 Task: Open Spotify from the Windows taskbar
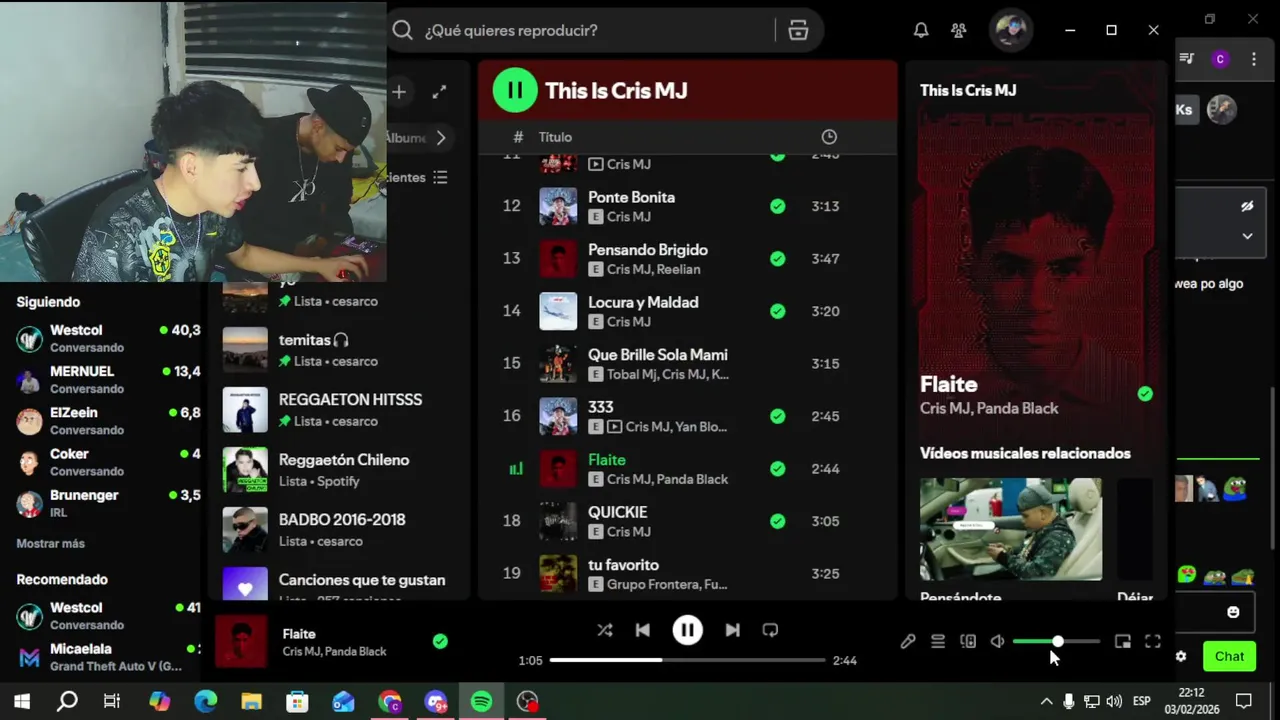coord(481,701)
